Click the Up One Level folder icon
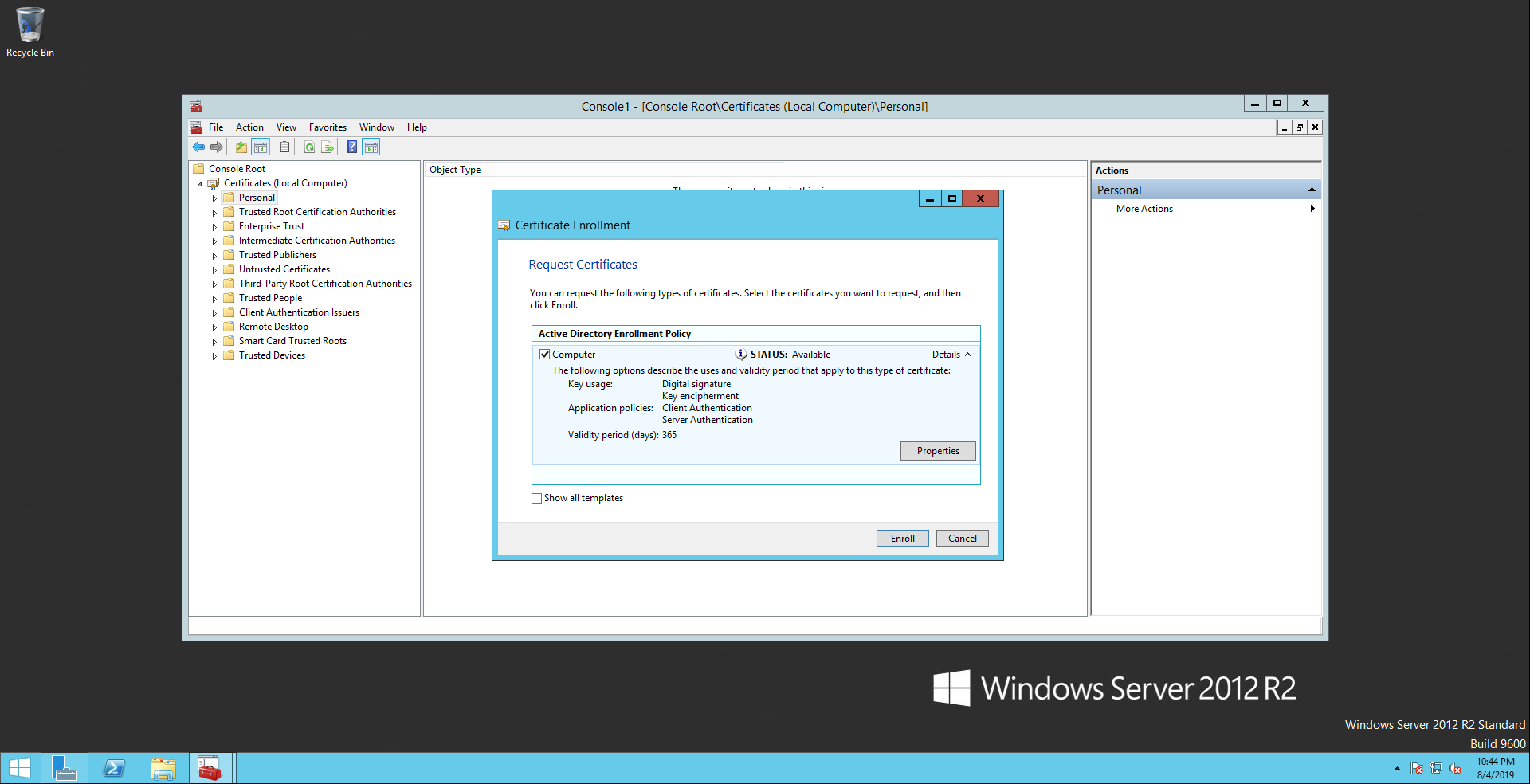Screen dimensions: 1530x784 [x=241, y=147]
